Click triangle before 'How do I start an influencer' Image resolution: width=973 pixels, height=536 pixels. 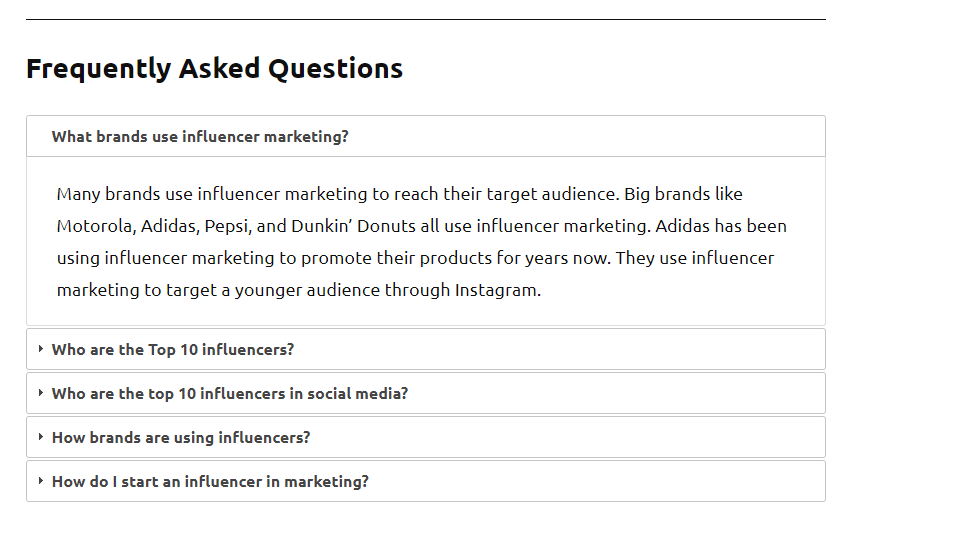tap(41, 481)
